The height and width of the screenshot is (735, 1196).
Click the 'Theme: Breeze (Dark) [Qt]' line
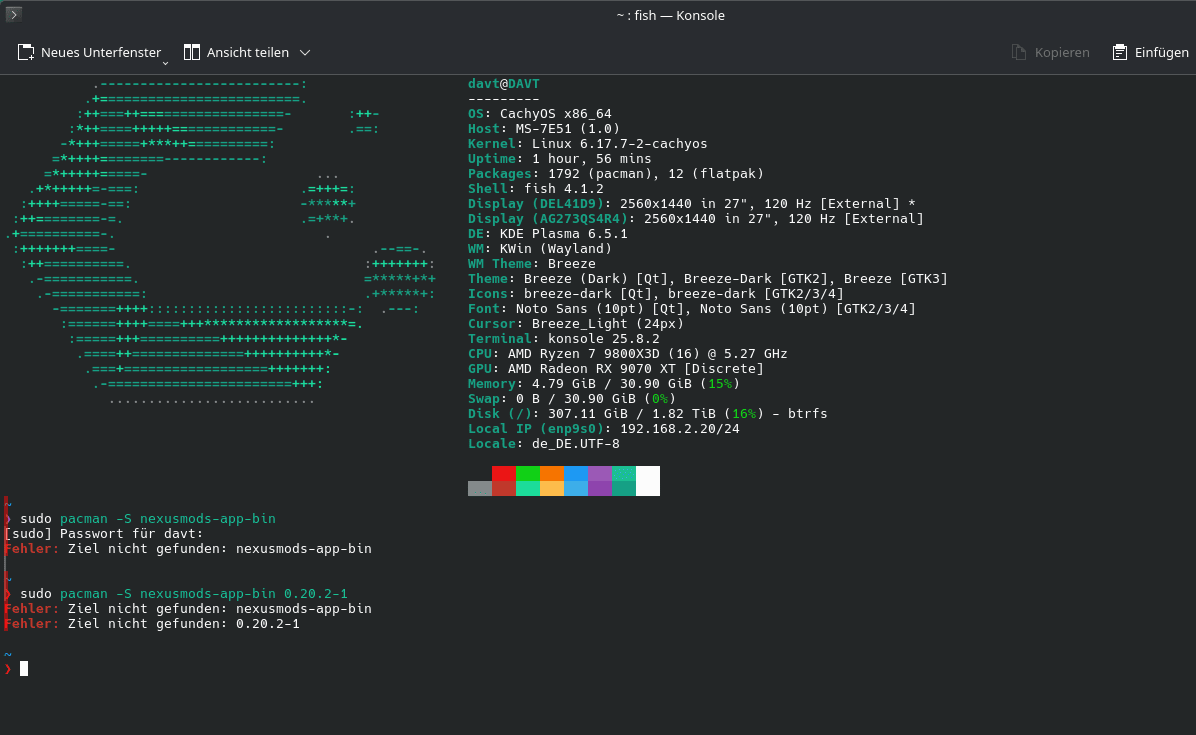tap(708, 279)
